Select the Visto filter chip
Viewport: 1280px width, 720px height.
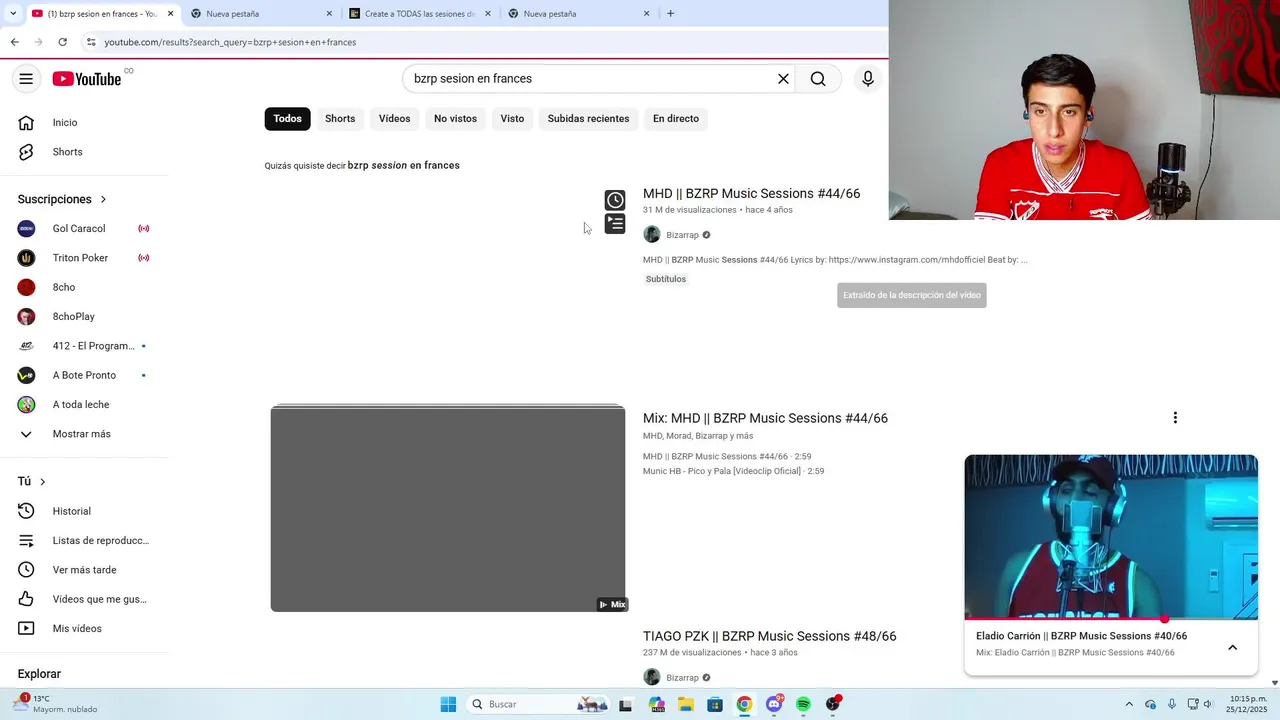tap(512, 118)
